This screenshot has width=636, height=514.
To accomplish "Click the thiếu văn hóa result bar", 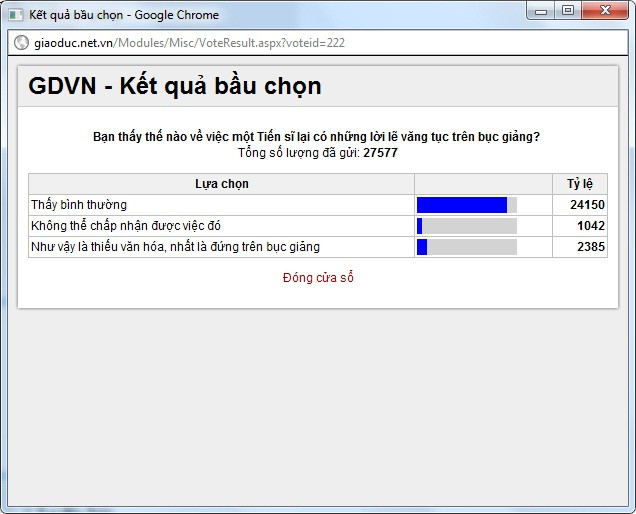I will point(467,247).
